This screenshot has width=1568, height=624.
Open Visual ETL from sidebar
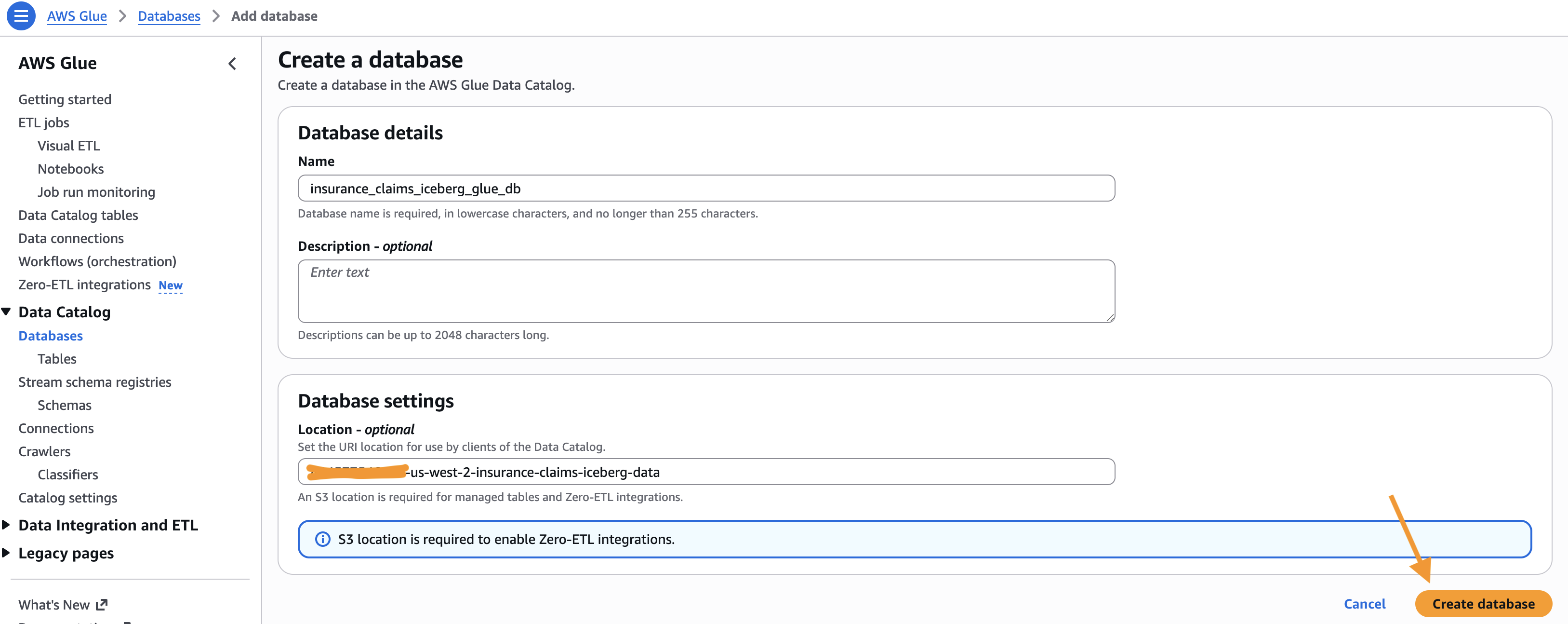coord(69,146)
